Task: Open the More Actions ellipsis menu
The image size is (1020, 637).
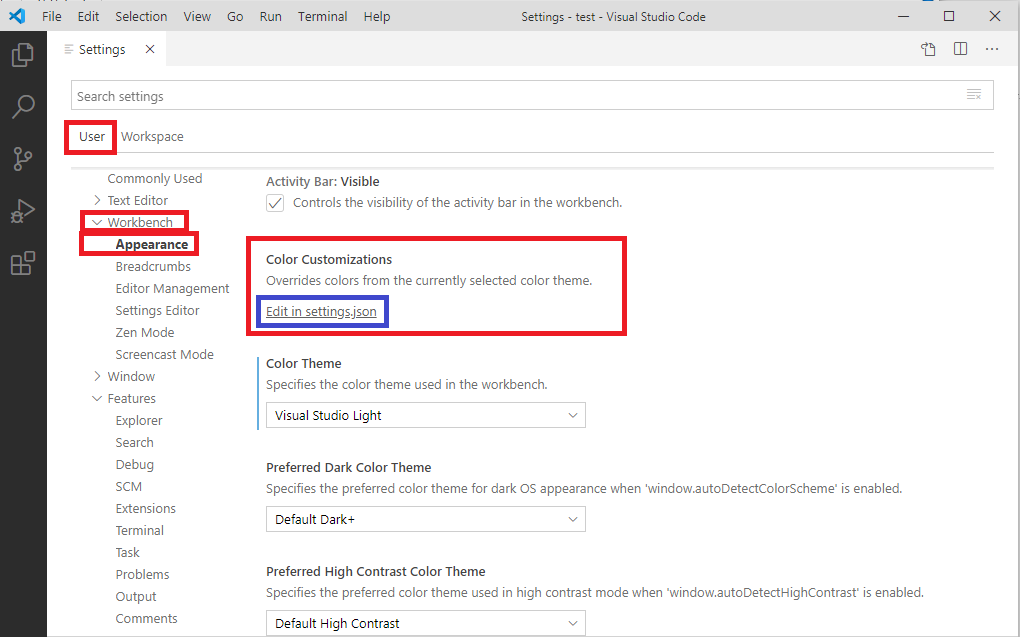Action: [991, 49]
